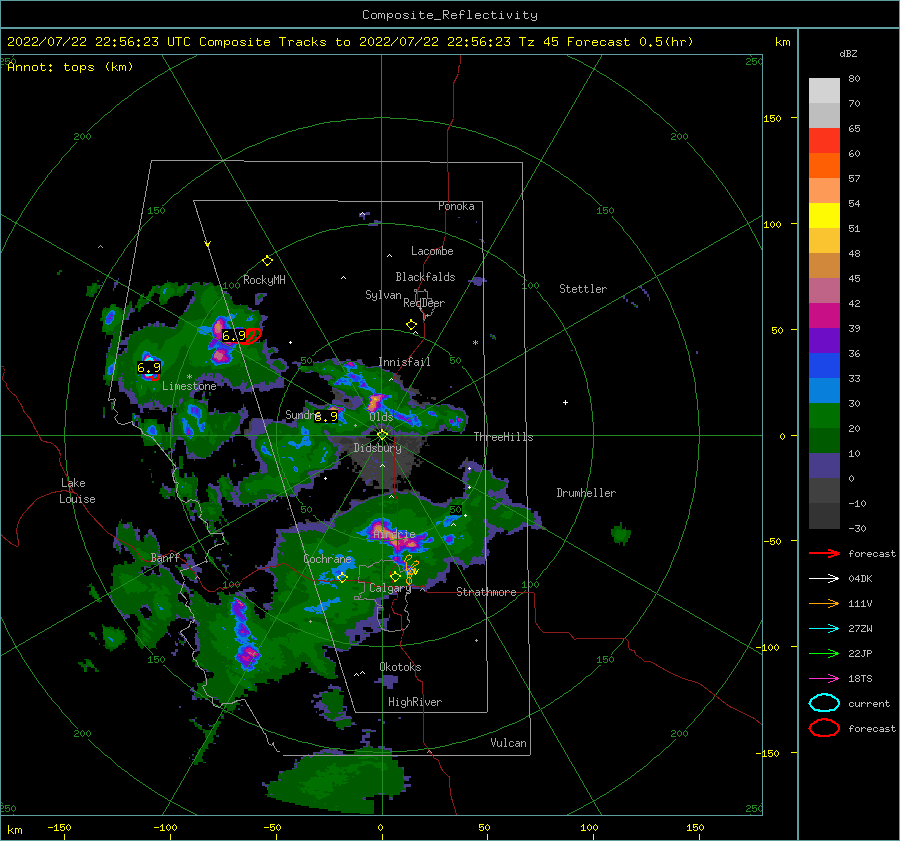
Task: Click the RedDeer map label
Action: coord(424,303)
